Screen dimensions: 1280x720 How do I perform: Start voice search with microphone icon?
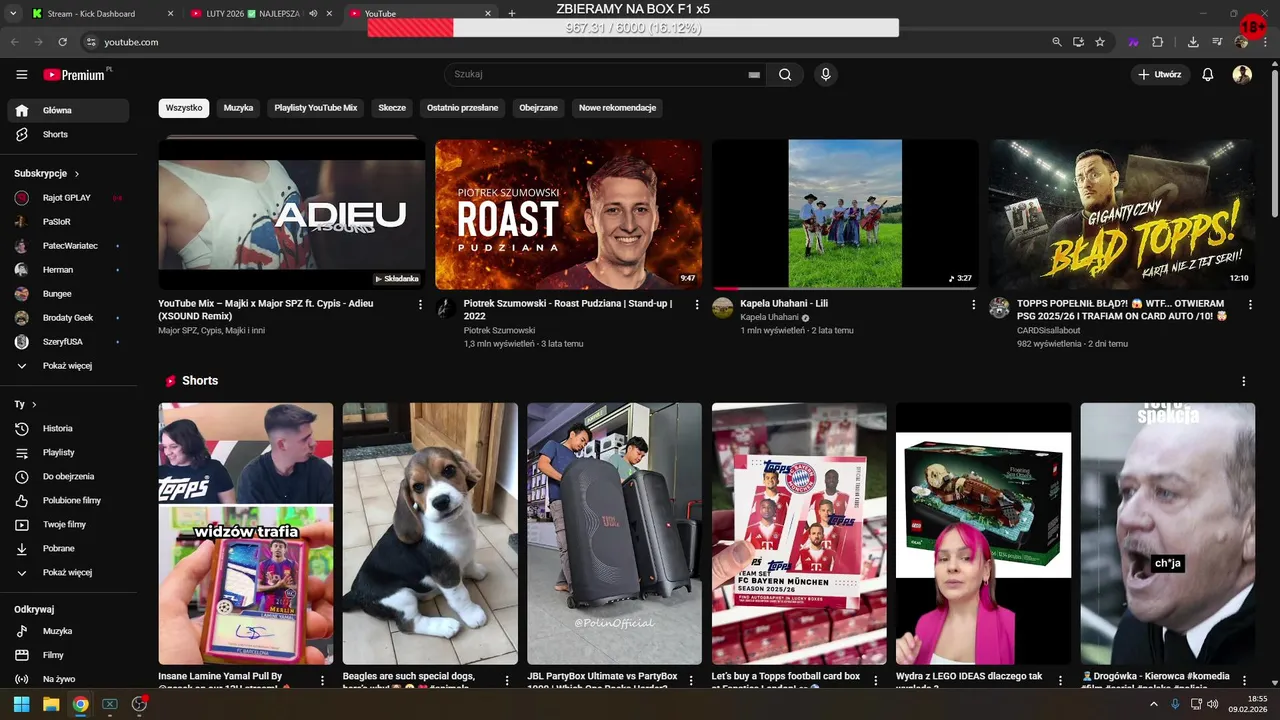tap(826, 74)
